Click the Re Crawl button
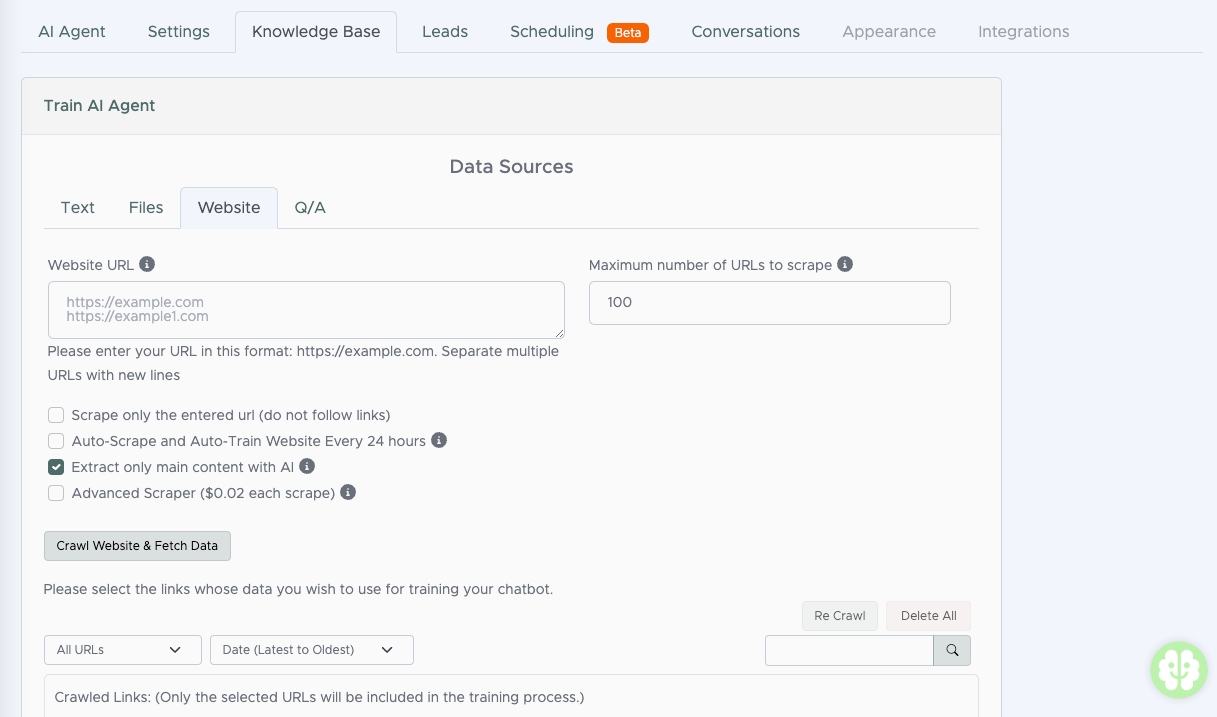 click(839, 616)
